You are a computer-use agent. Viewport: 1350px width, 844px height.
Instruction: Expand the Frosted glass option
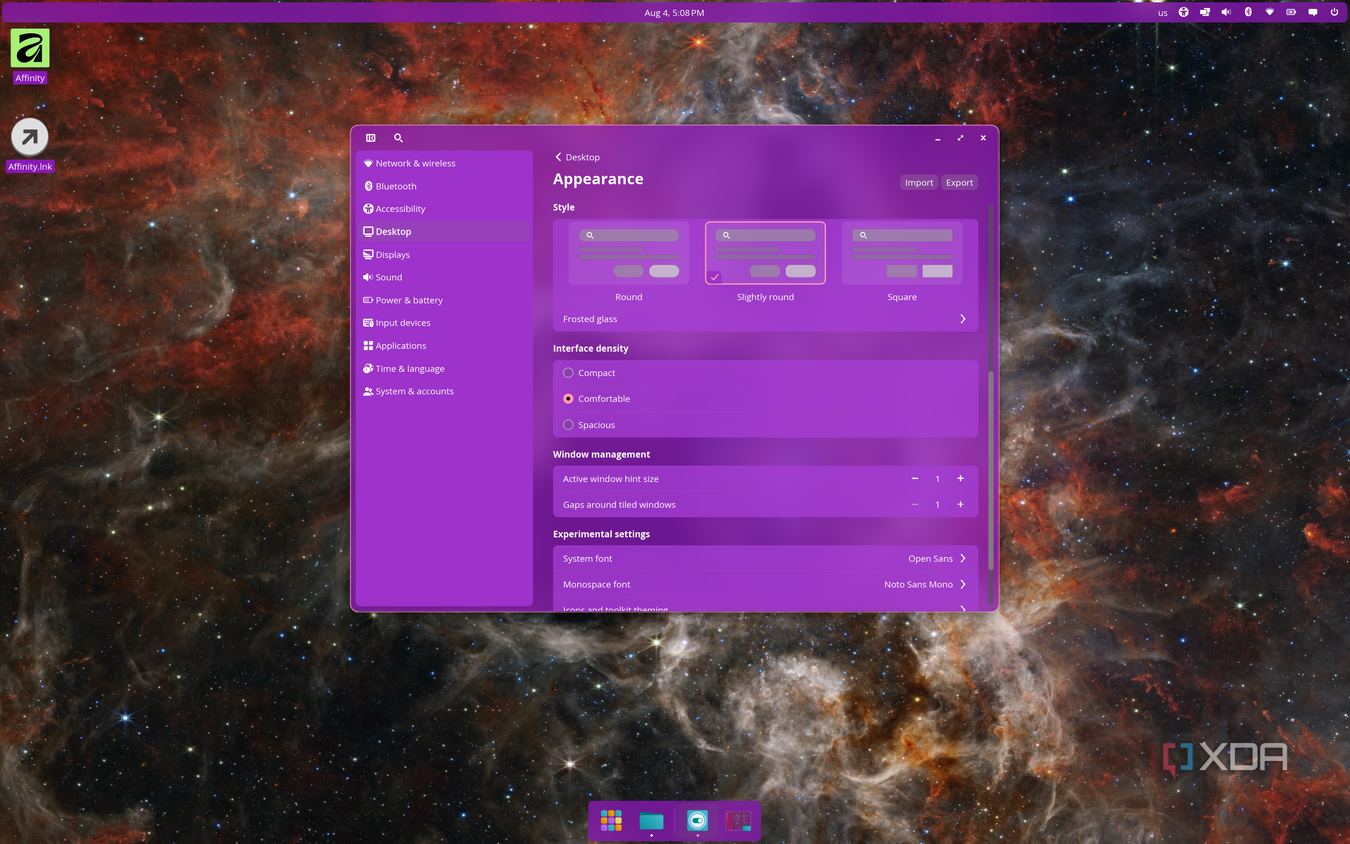coord(765,319)
